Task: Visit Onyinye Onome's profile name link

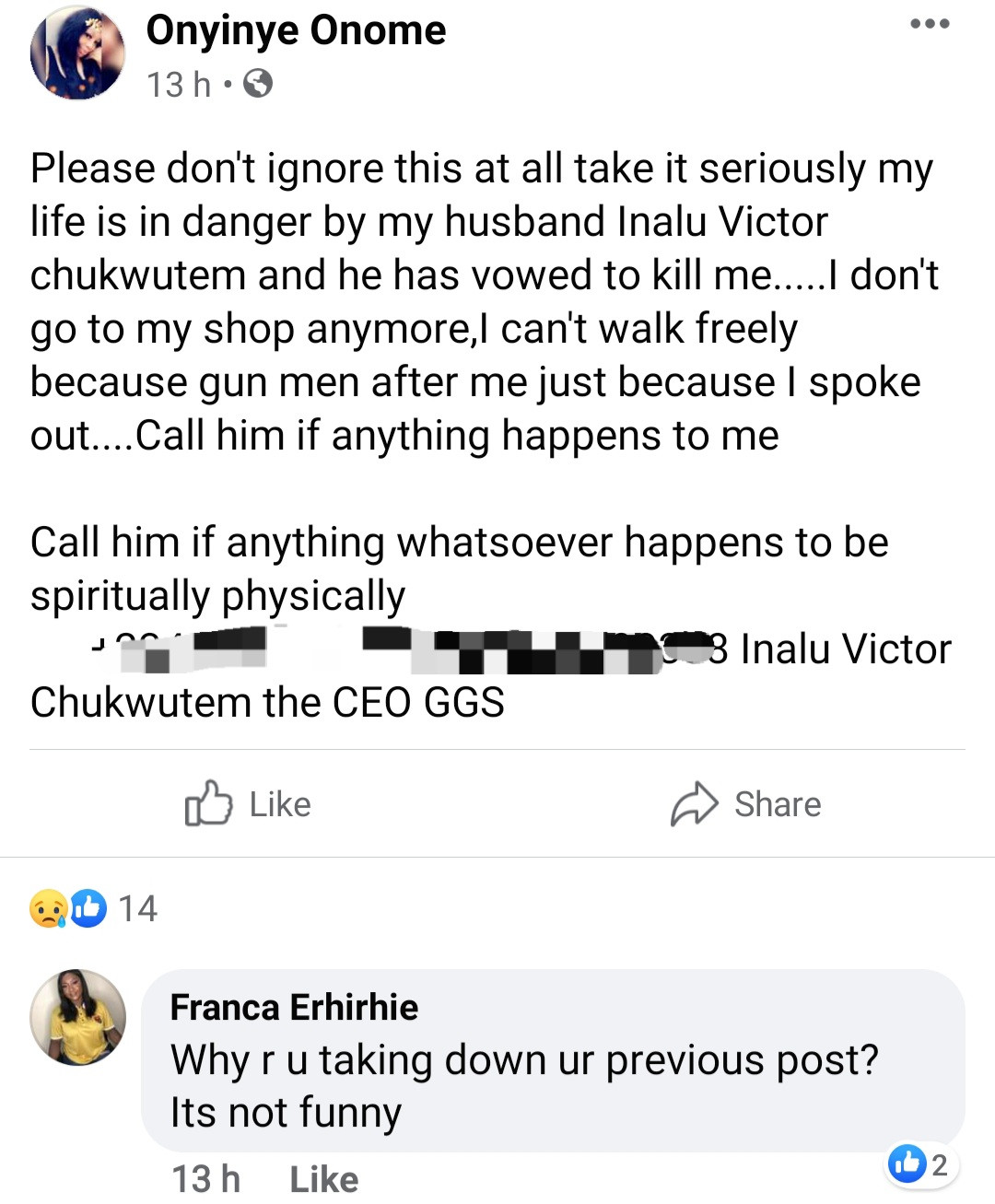Action: click(x=296, y=30)
